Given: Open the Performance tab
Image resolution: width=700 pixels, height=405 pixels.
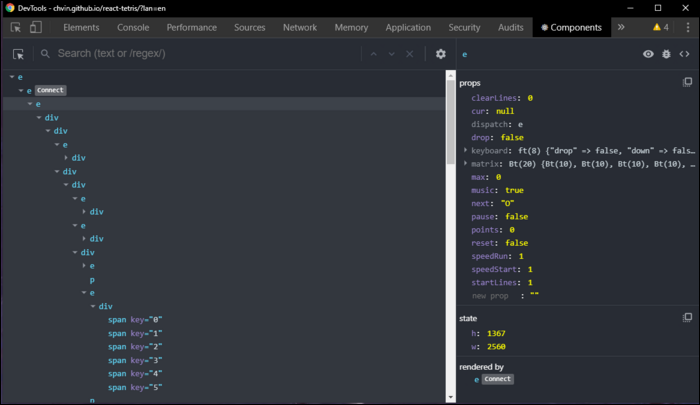Looking at the screenshot, I should pyautogui.click(x=192, y=27).
